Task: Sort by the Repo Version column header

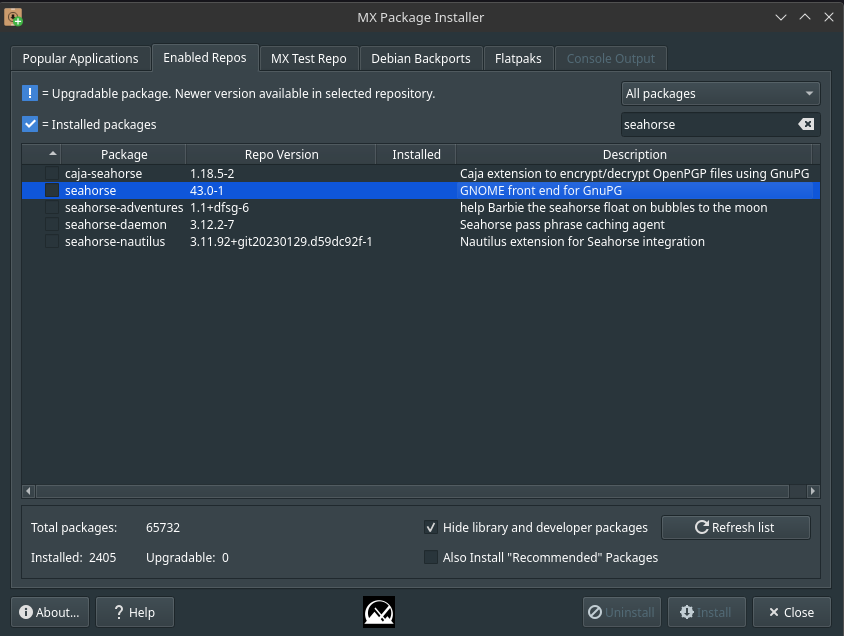Action: pos(281,154)
